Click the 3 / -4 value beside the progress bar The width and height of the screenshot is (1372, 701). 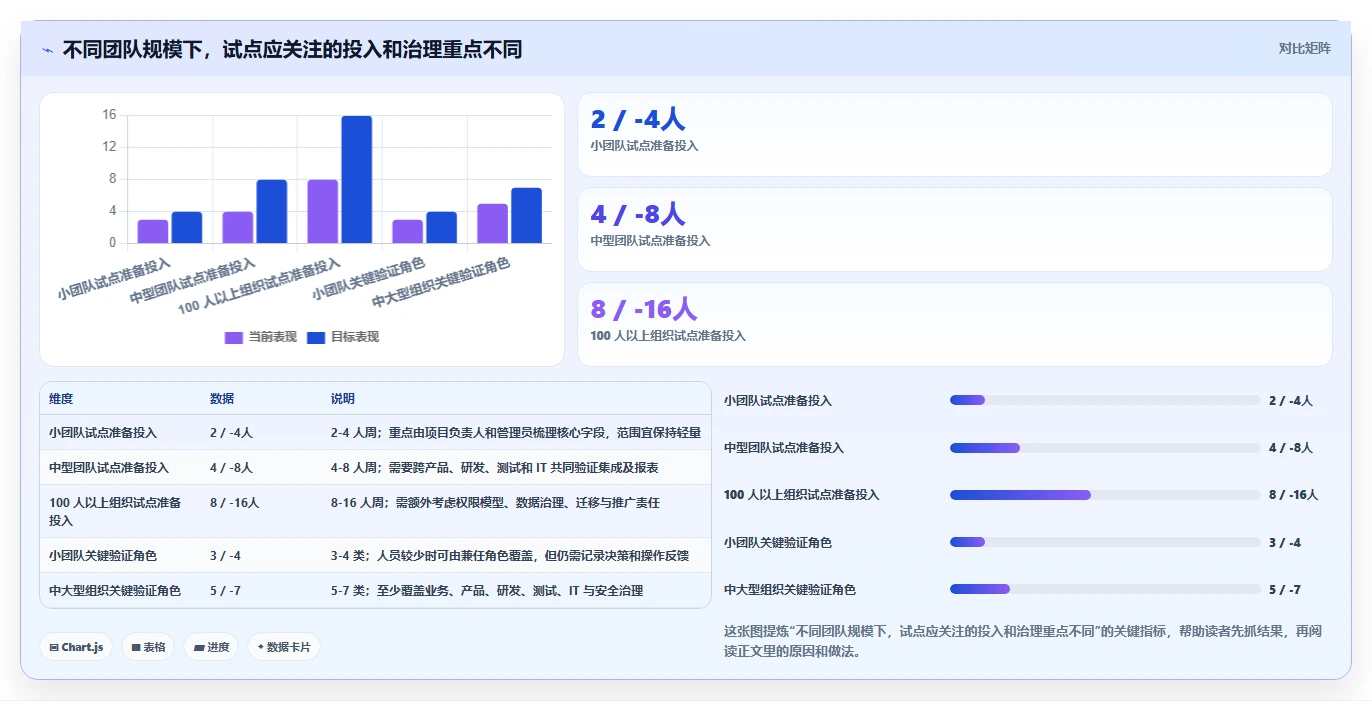tap(1285, 542)
